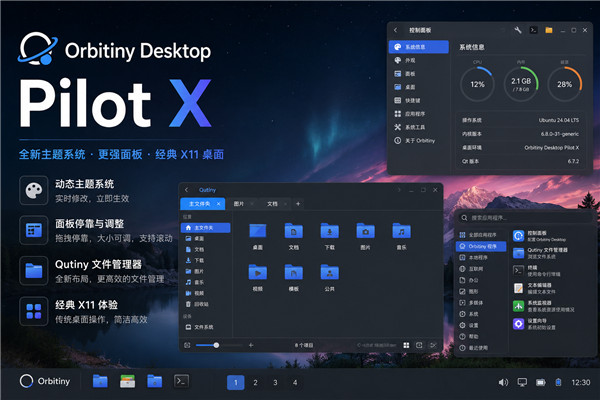Add a new tab in Qutiny
This screenshot has width=600, height=400.
pos(298,204)
